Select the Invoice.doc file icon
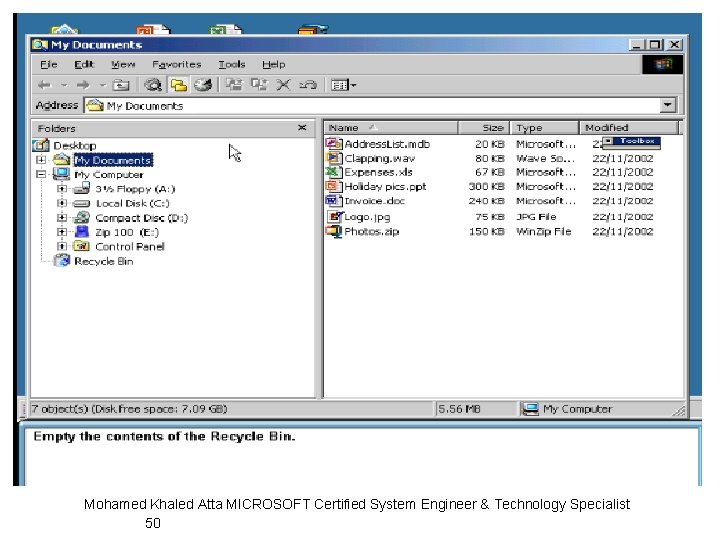This screenshot has height=540, width=720. (x=334, y=201)
